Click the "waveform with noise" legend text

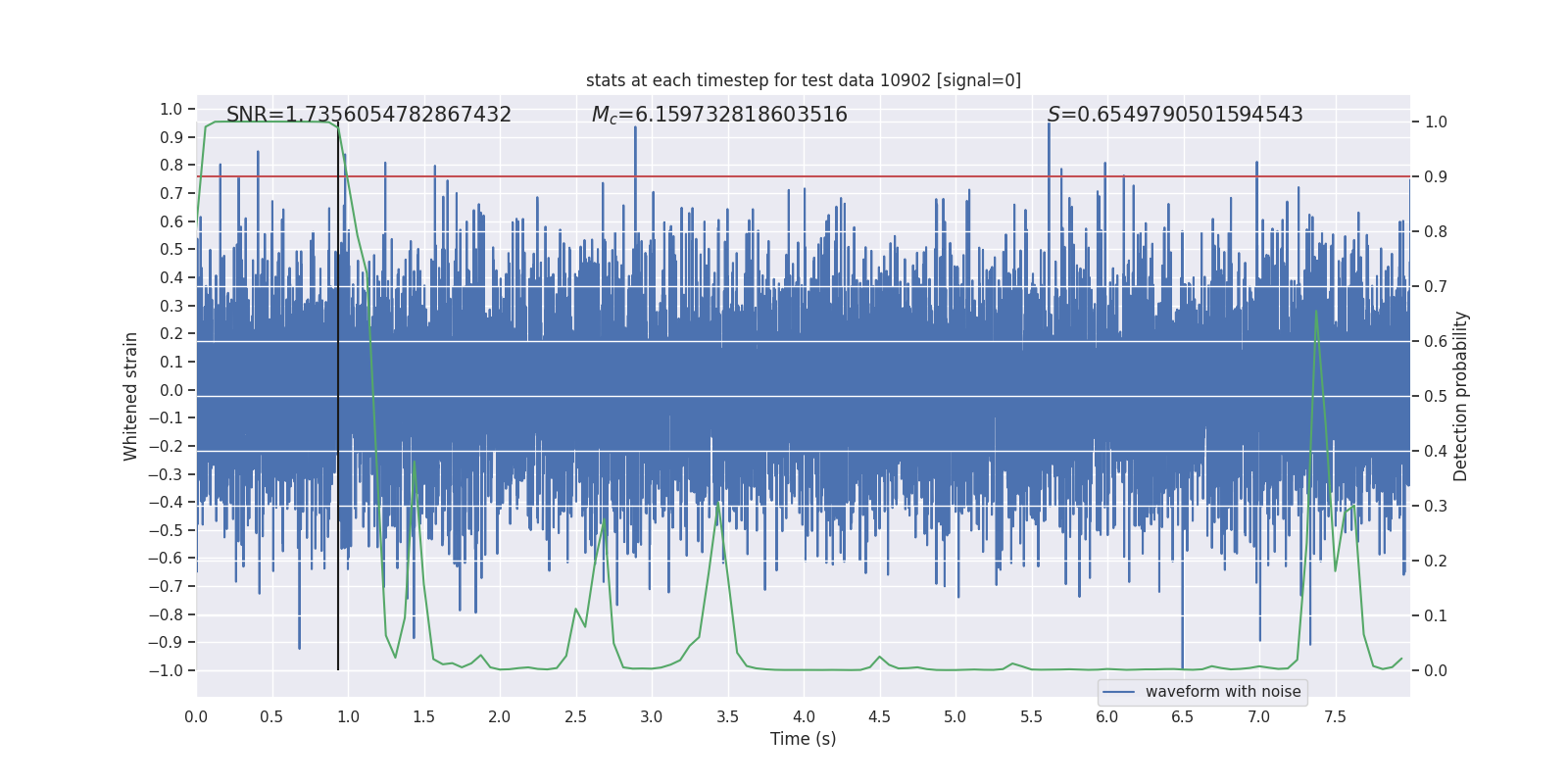1223,692
